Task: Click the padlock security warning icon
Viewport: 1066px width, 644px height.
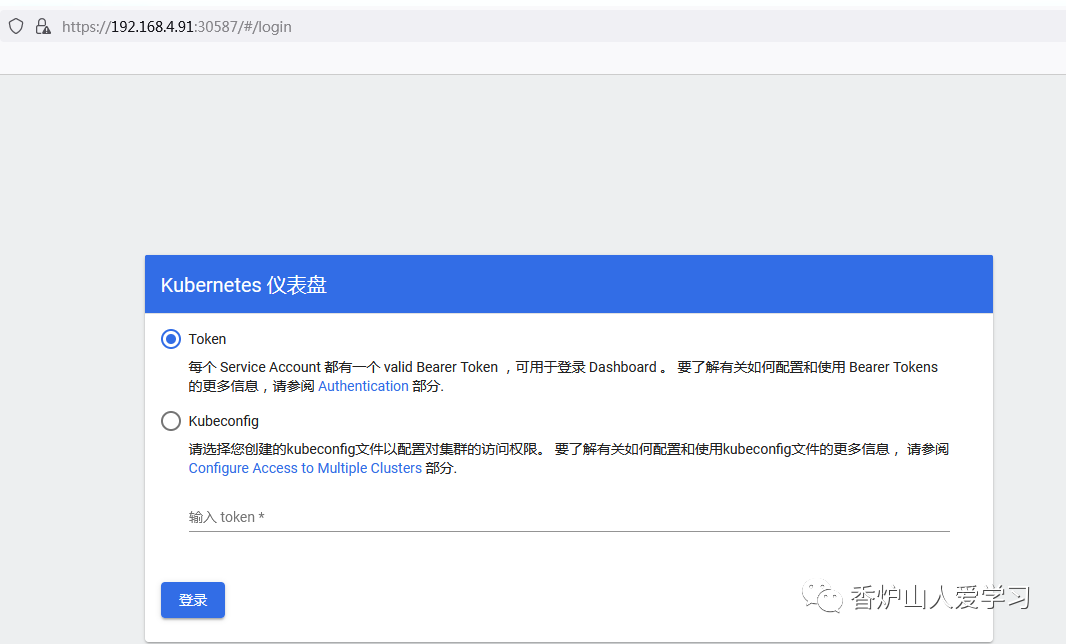Action: (43, 27)
